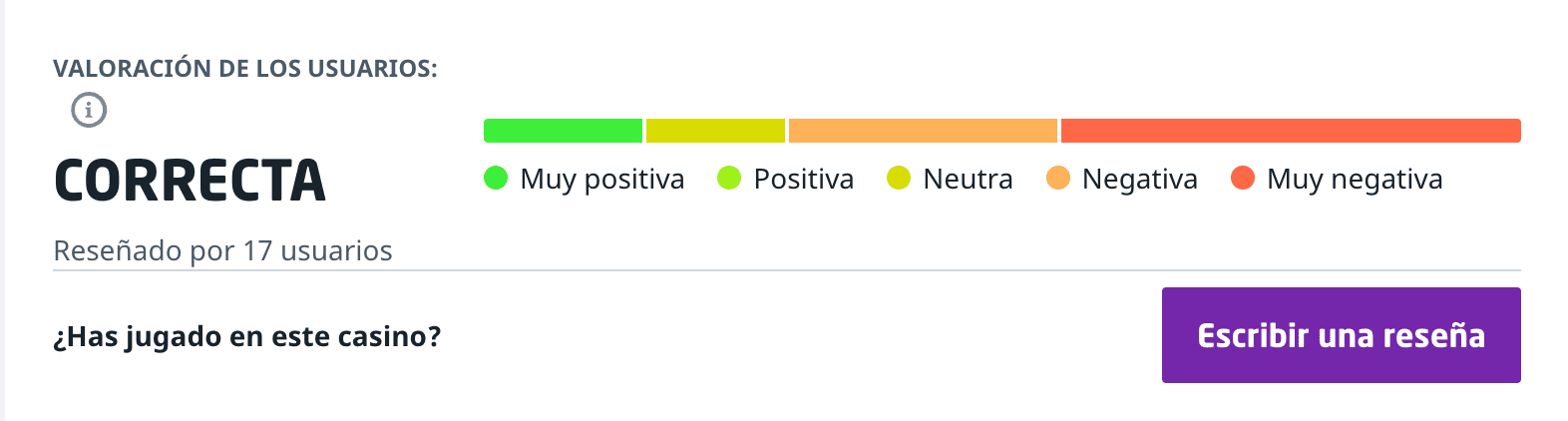
Task: Click the Valoración de los usuarios heading
Action: pos(245,69)
